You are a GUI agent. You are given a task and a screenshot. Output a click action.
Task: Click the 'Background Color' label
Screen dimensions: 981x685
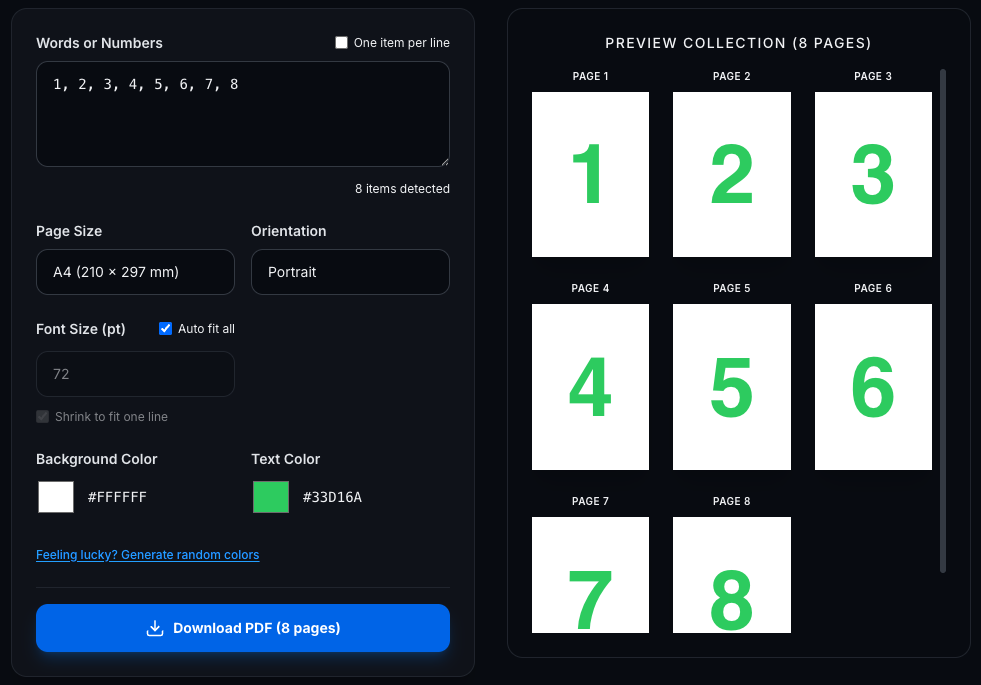click(x=97, y=459)
